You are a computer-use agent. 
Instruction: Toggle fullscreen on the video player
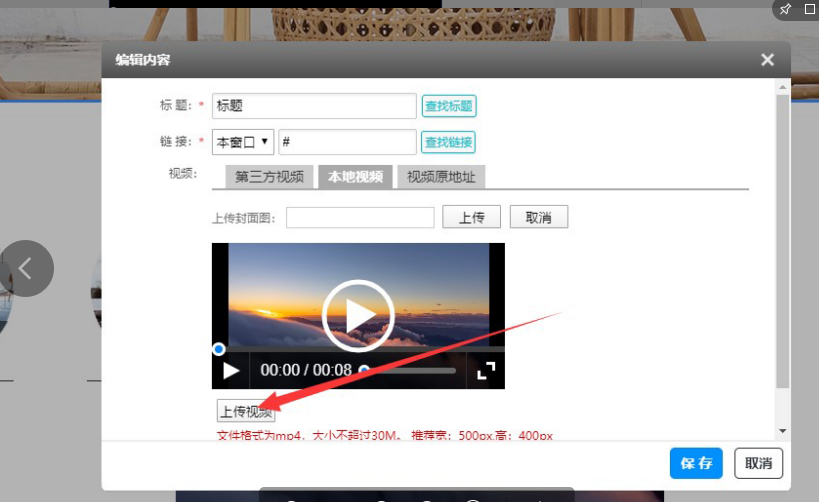486,370
